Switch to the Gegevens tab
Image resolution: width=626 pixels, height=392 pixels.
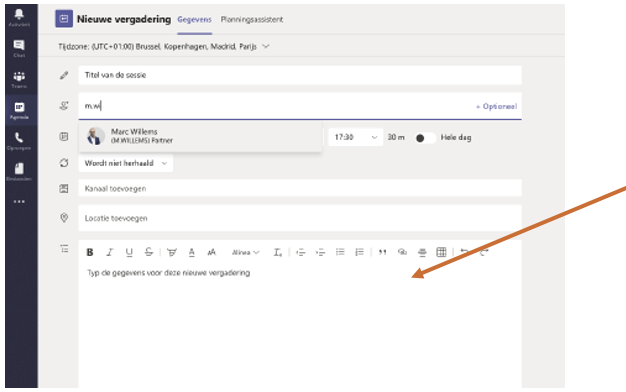(x=194, y=20)
